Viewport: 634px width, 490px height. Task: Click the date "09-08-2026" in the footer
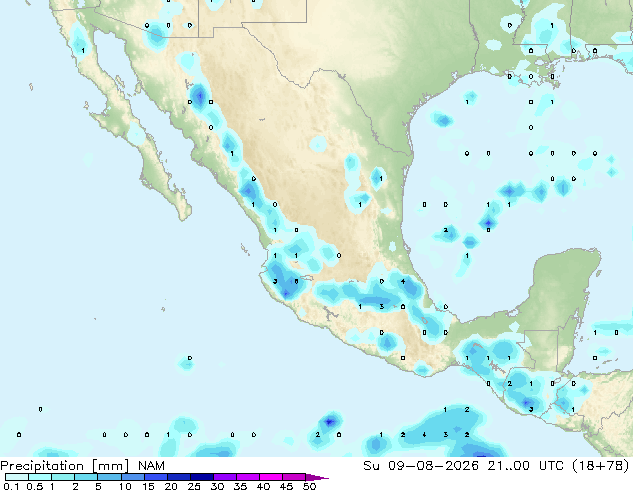(433, 465)
